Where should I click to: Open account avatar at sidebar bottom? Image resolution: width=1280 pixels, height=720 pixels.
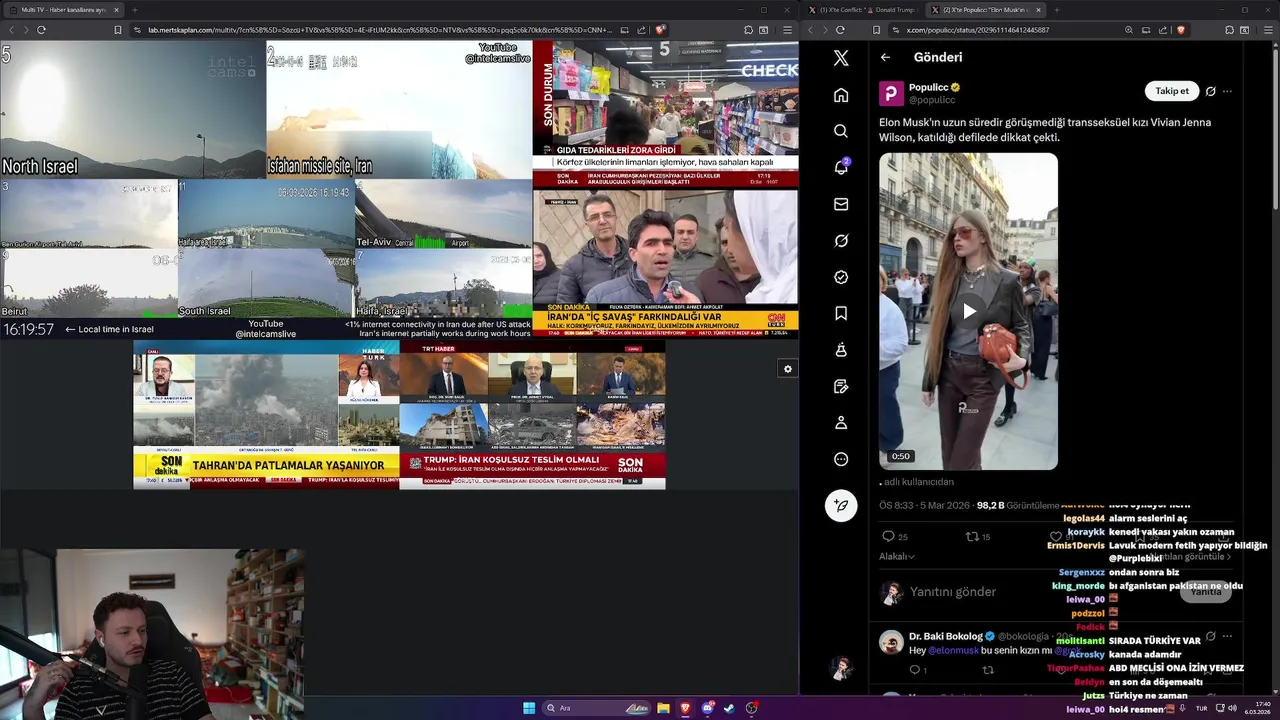[841, 668]
